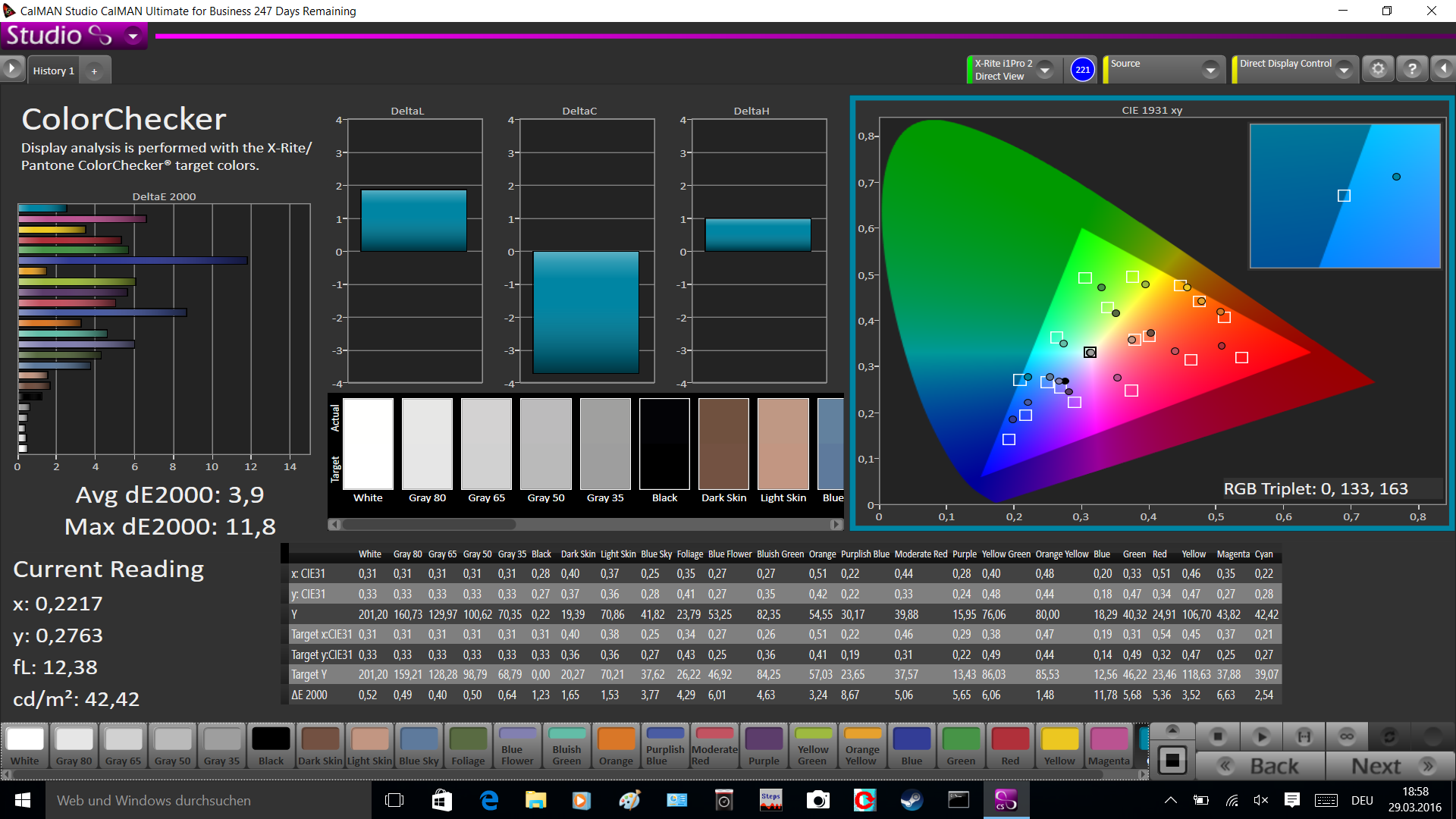This screenshot has height=819, width=1456.
Task: Add a new history tab
Action: (94, 71)
